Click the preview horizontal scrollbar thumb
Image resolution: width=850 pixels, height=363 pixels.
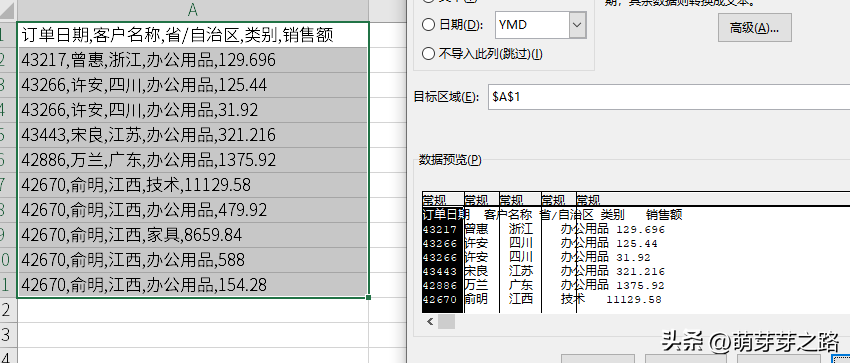[x=446, y=322]
